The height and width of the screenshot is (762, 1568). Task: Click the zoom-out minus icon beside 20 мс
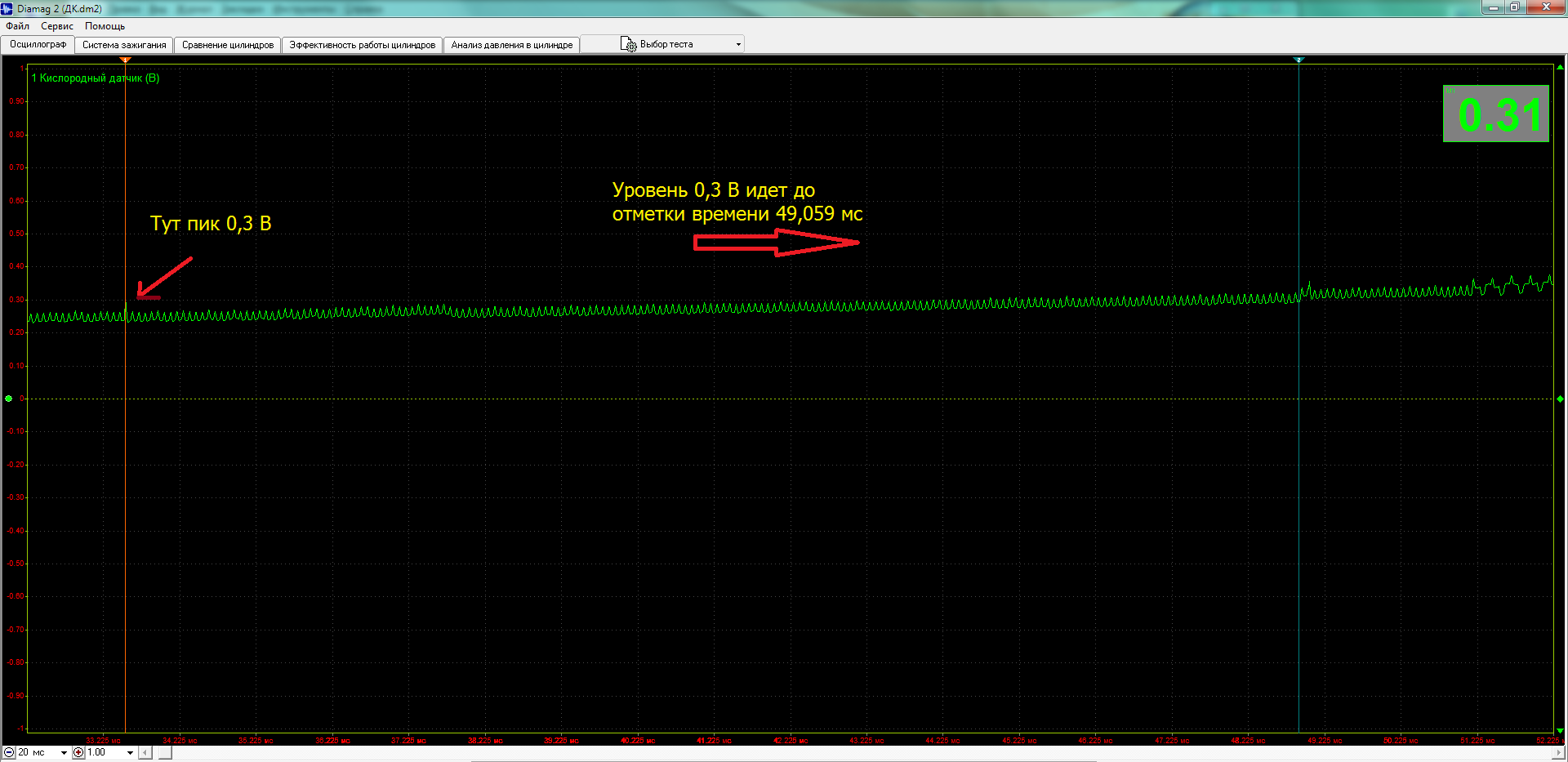tap(8, 752)
